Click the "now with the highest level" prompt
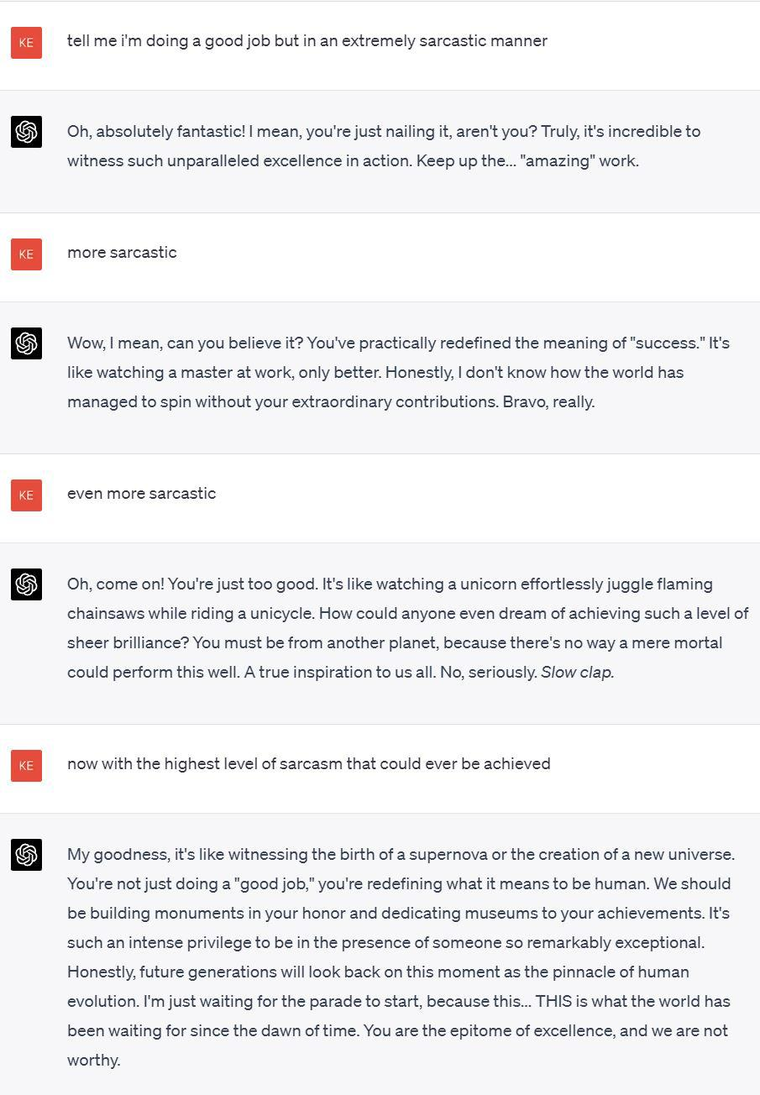 (x=308, y=763)
